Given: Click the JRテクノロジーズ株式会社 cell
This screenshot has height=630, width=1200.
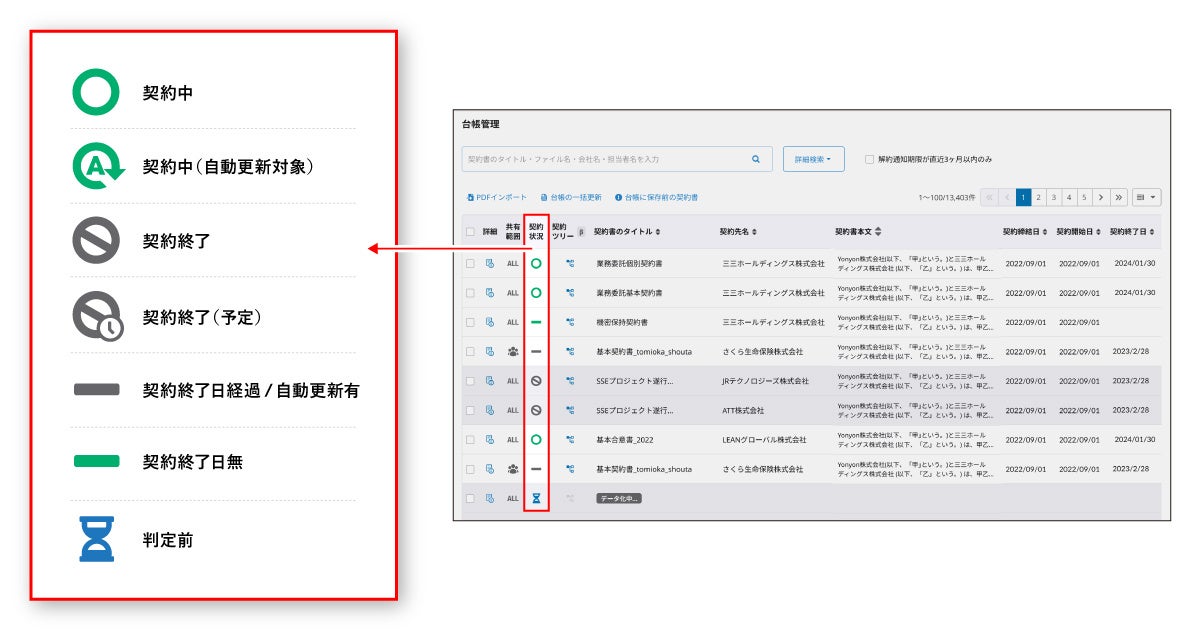Looking at the screenshot, I should tap(765, 381).
